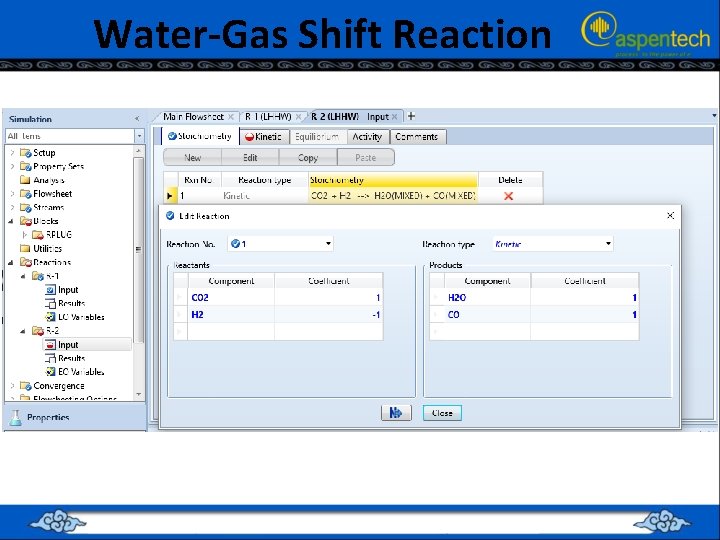
Task: Select reaction row 1 arrow marker
Action: coord(170,196)
